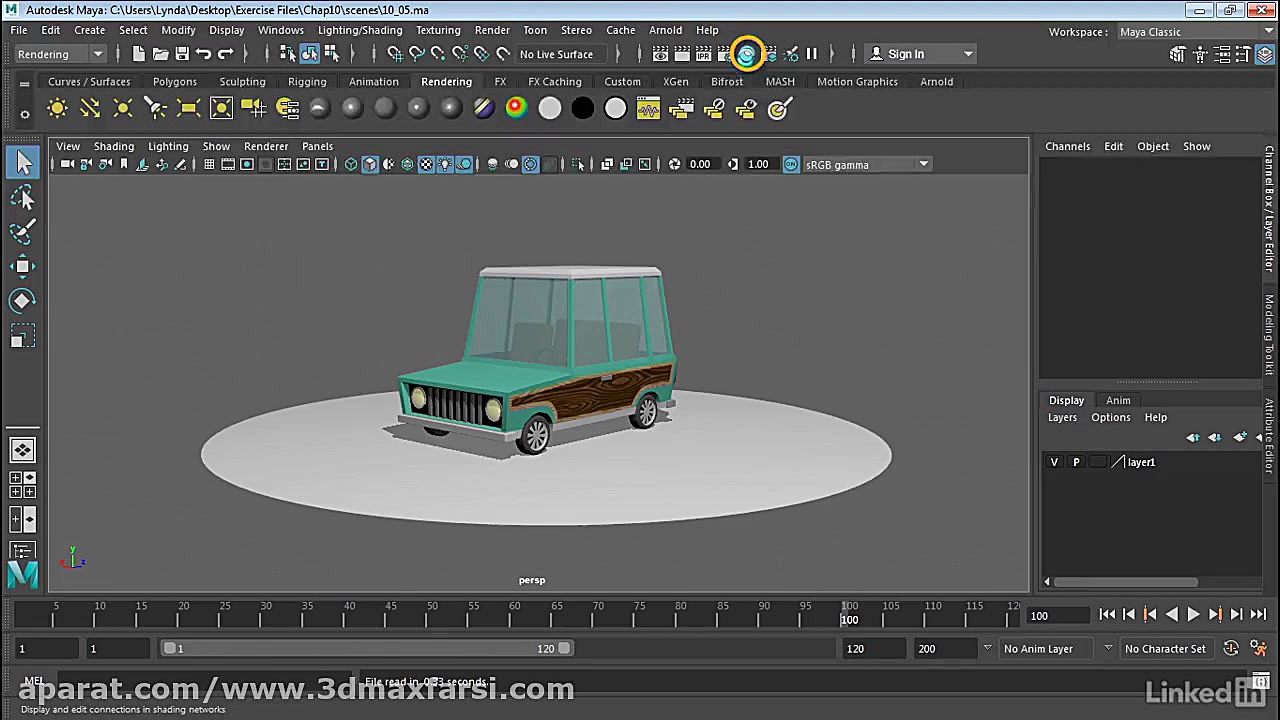The width and height of the screenshot is (1280, 720).
Task: Toggle the auto keyframe button
Action: [1231, 649]
